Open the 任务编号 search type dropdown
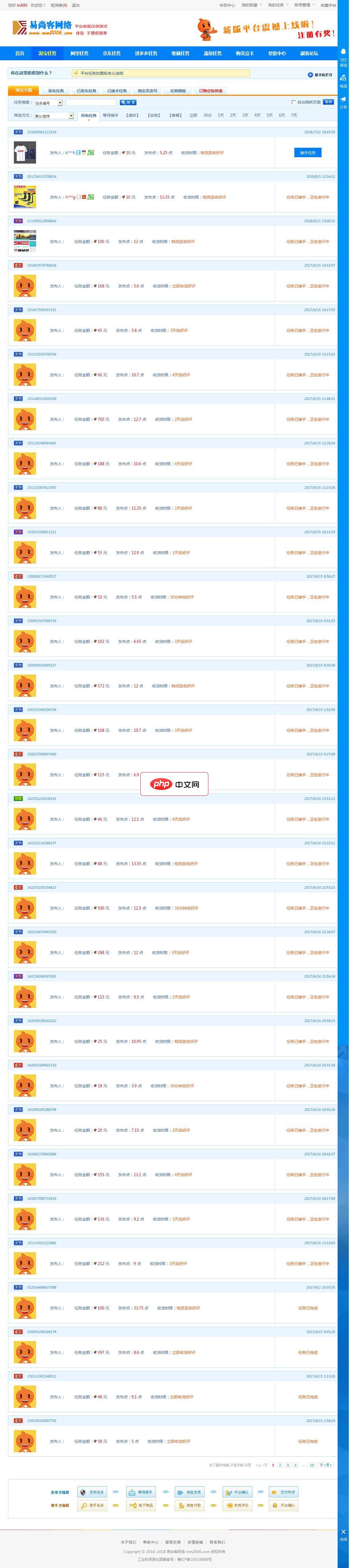The image size is (349, 1568). tap(49, 103)
